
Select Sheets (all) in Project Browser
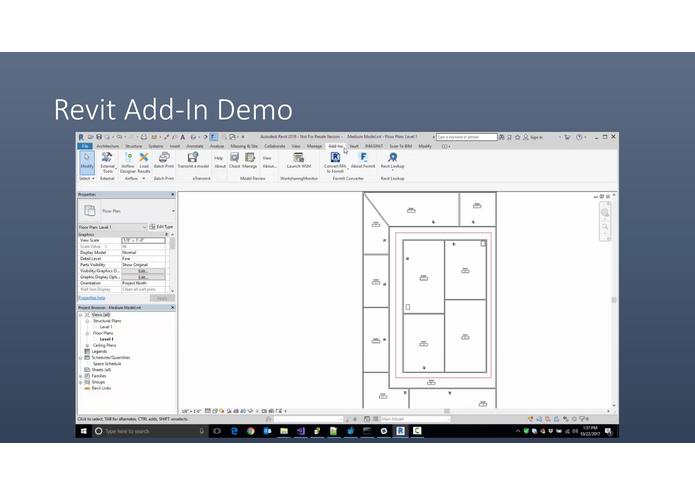point(101,370)
